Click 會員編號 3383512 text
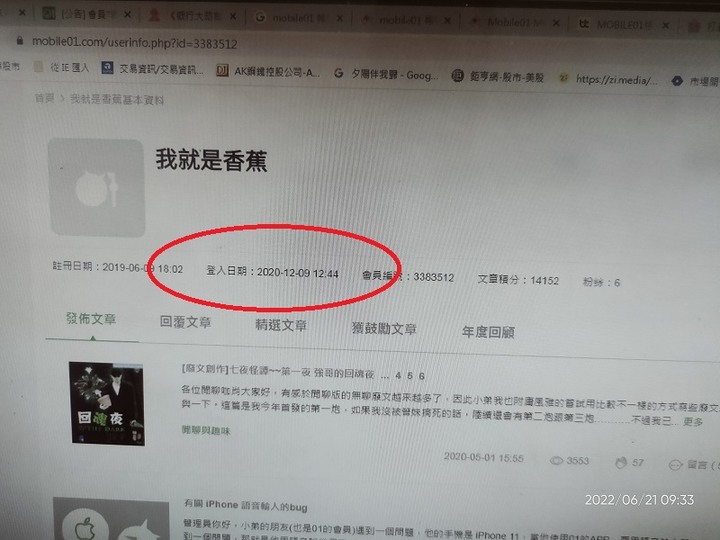720x540 pixels. 408,276
